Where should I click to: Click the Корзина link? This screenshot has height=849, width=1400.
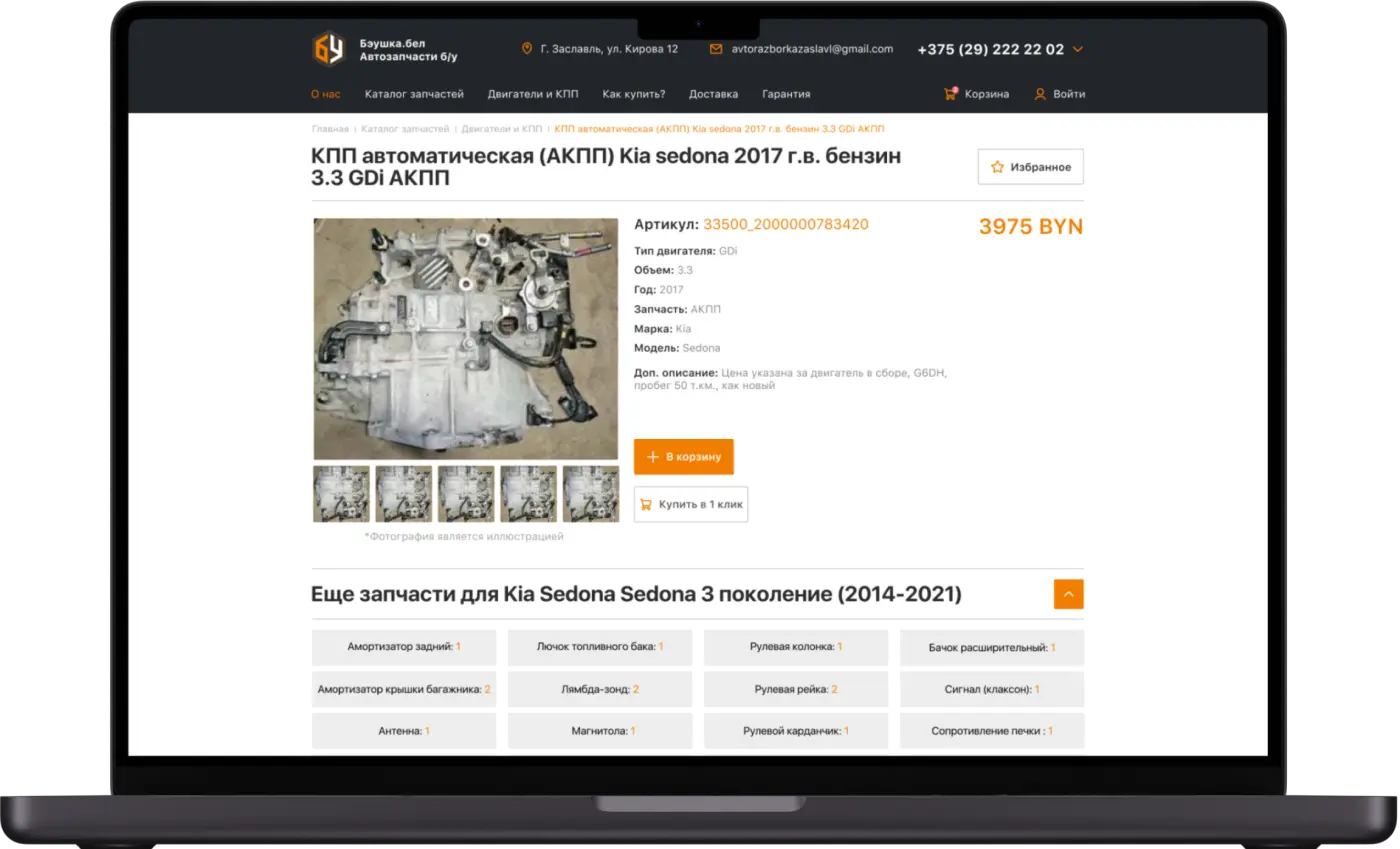click(987, 94)
